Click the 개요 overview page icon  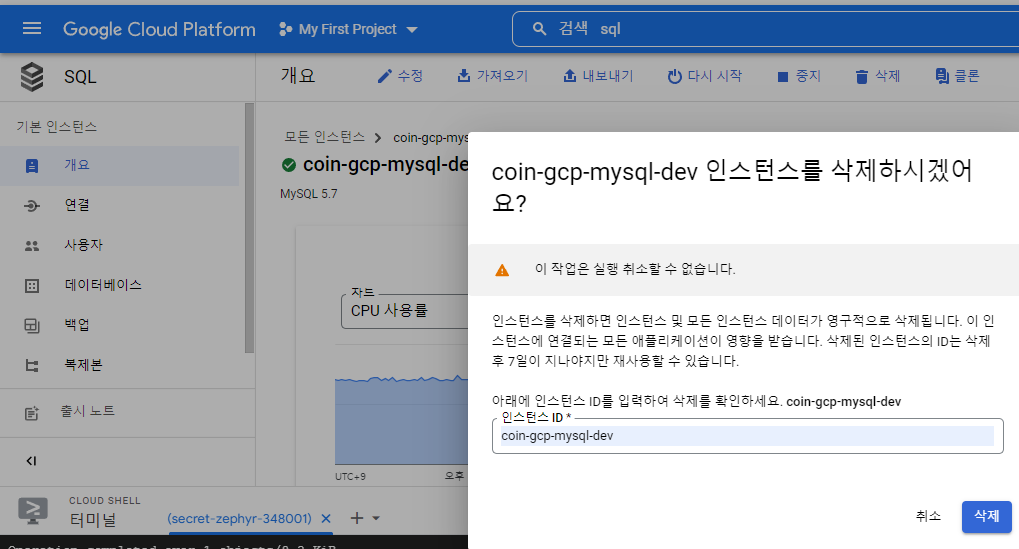32,166
